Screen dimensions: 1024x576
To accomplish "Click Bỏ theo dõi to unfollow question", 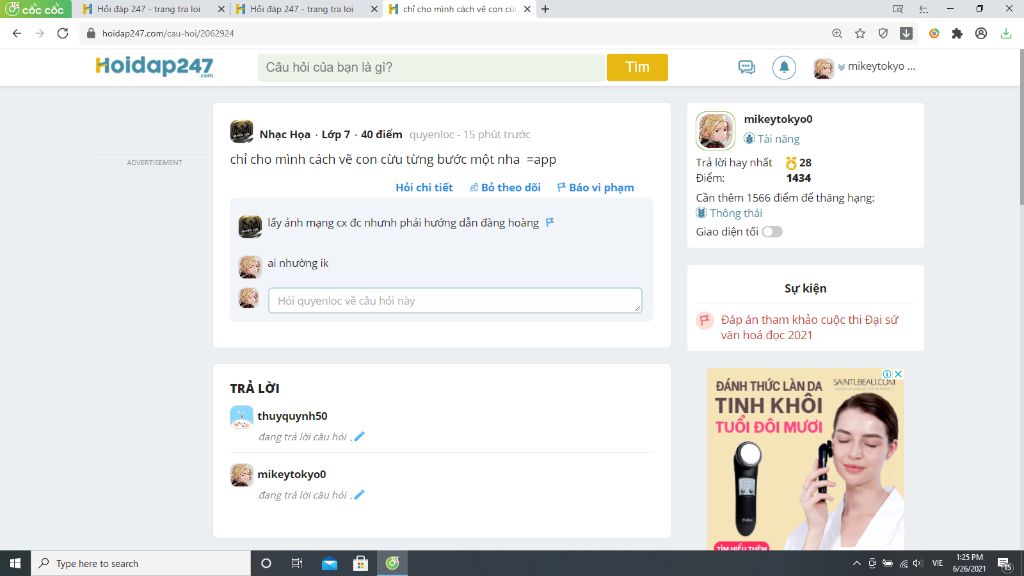I will [x=505, y=187].
